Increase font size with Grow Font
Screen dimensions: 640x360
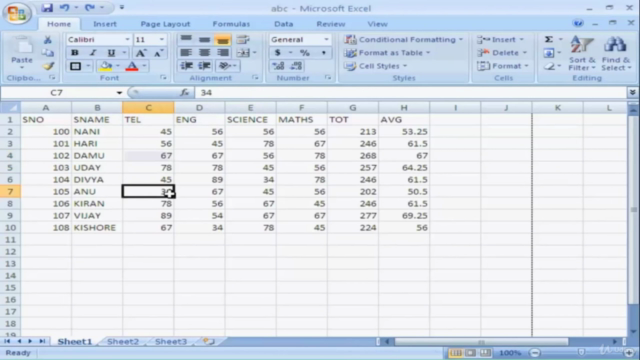pyautogui.click(x=140, y=53)
